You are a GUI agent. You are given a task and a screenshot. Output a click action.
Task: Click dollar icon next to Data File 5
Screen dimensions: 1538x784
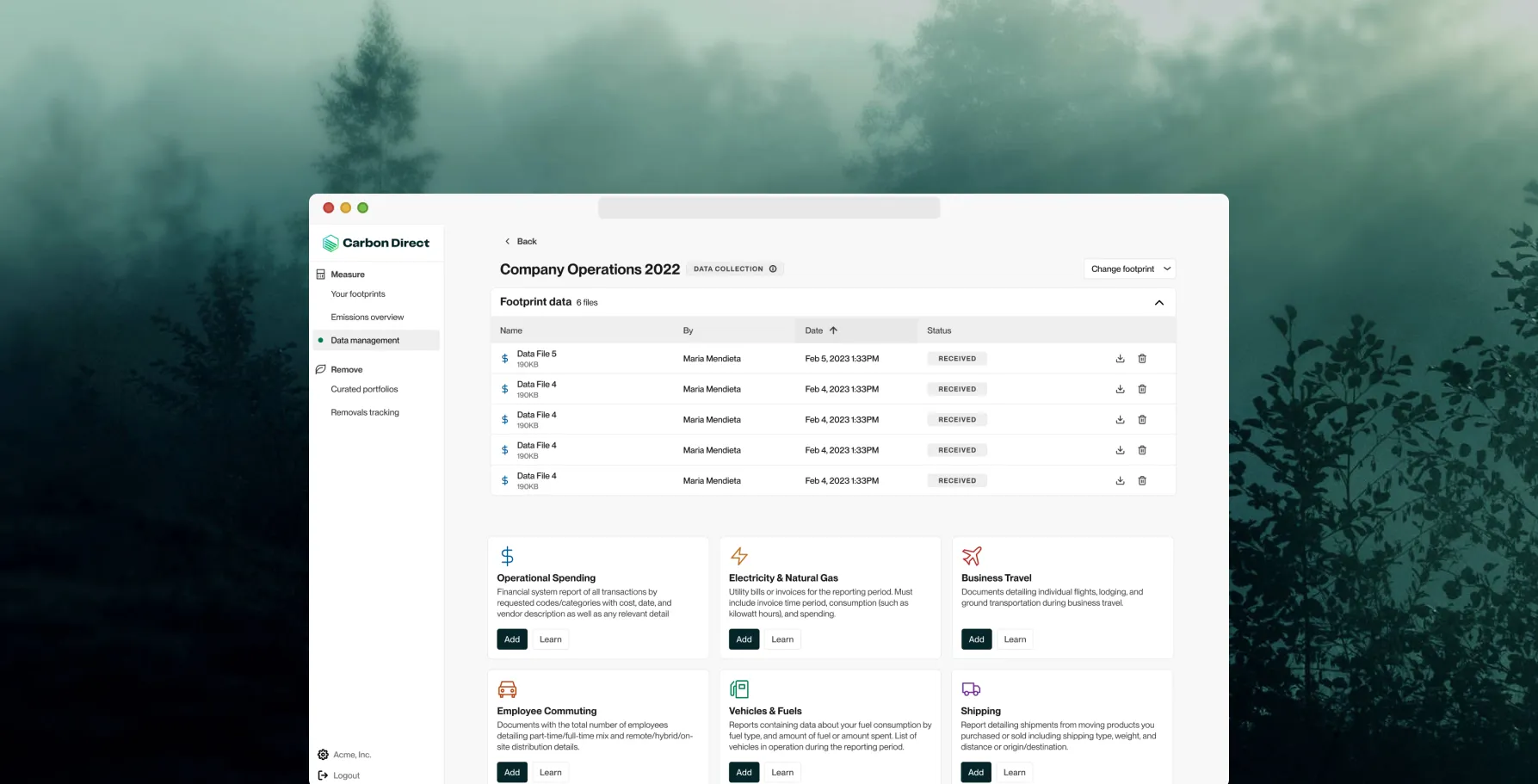505,359
